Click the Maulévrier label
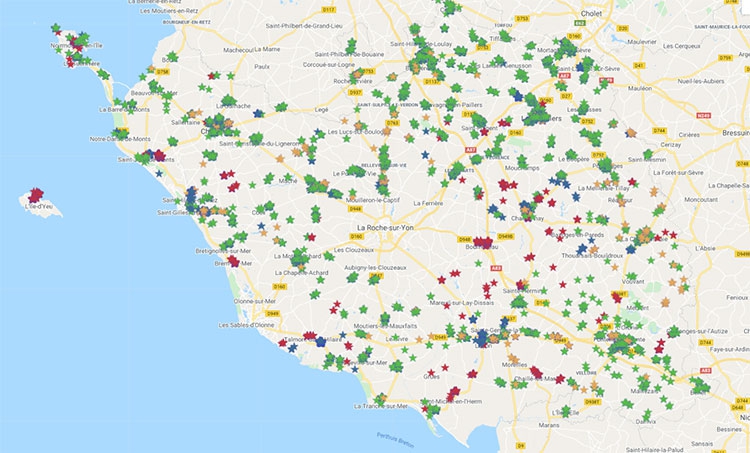The image size is (750, 453). pos(642,42)
